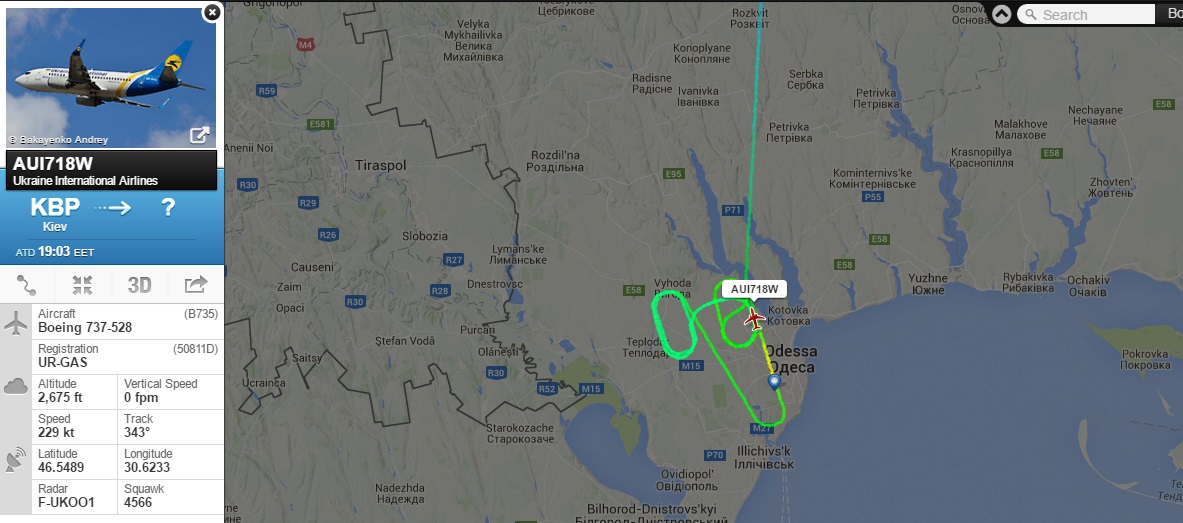1183x523 pixels.
Task: Select the button next to Search
Action: [1169, 14]
